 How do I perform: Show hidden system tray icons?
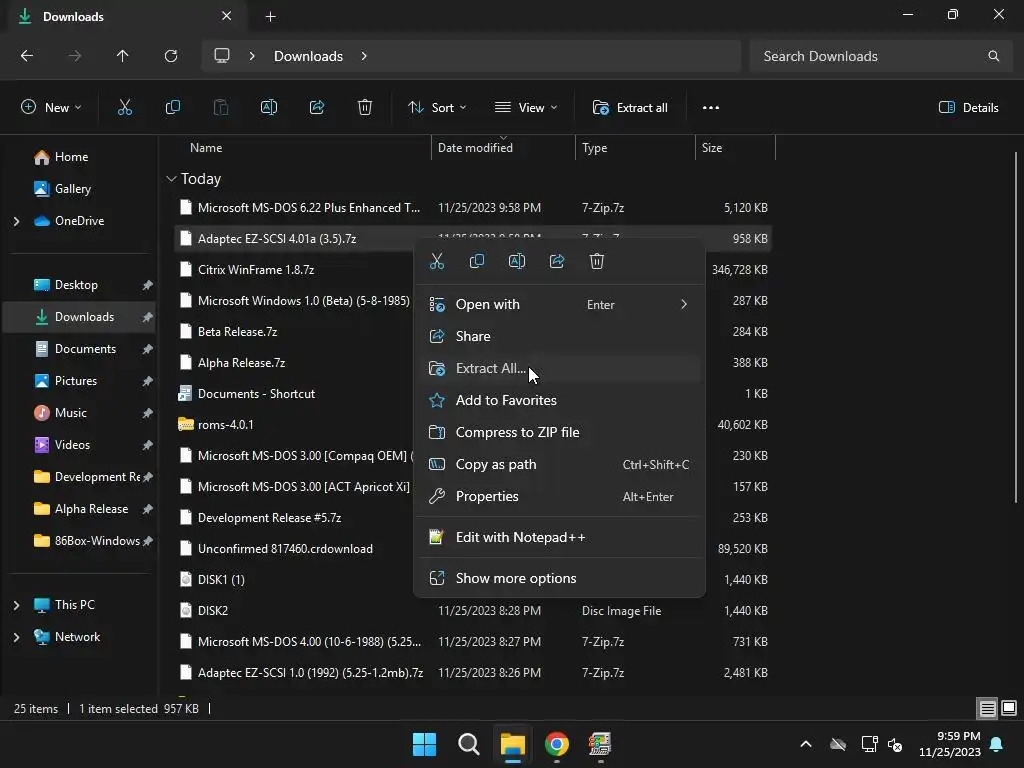[806, 744]
